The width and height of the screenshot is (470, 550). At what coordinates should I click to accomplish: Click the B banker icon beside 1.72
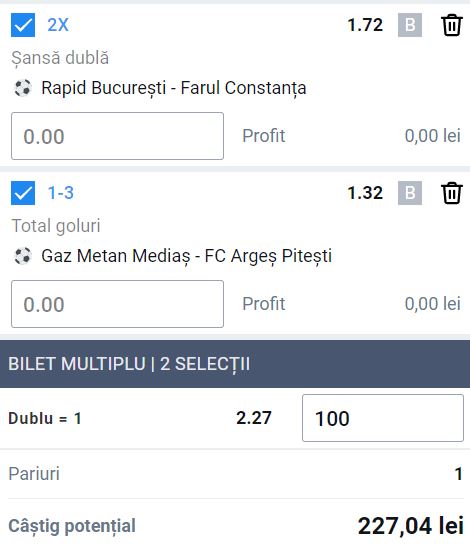click(410, 25)
